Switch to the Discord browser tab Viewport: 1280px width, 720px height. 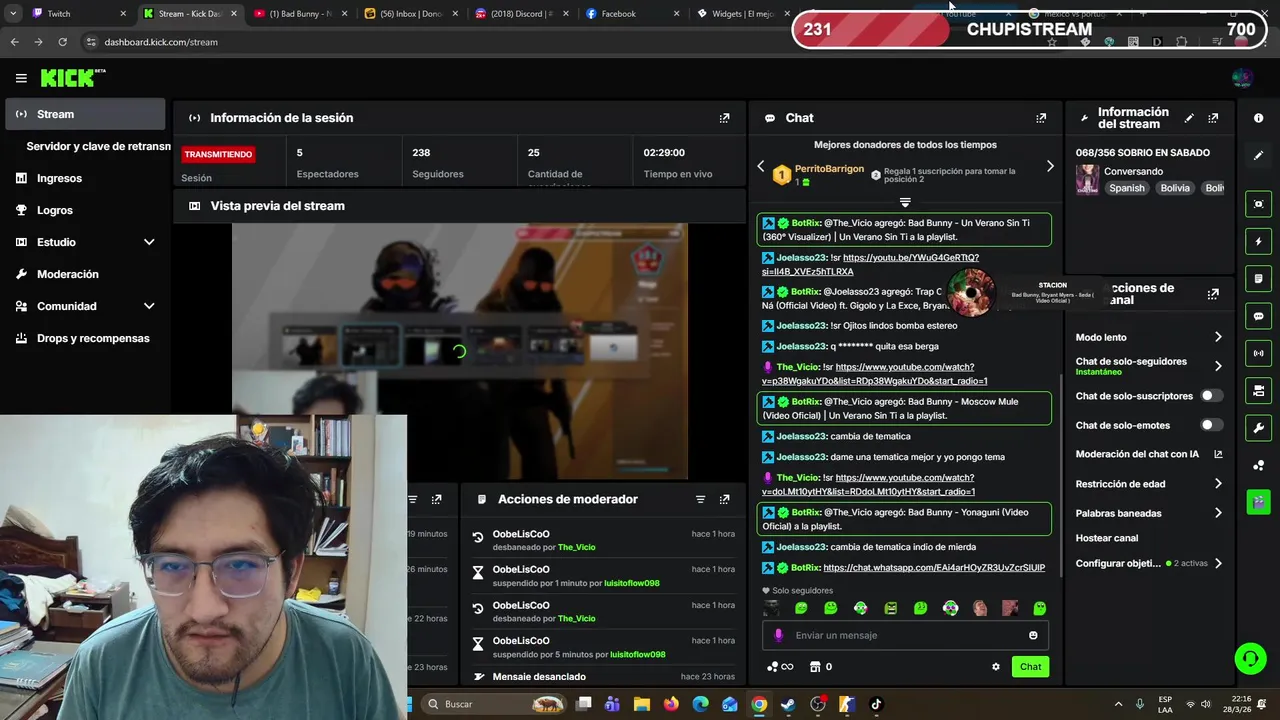(522, 14)
